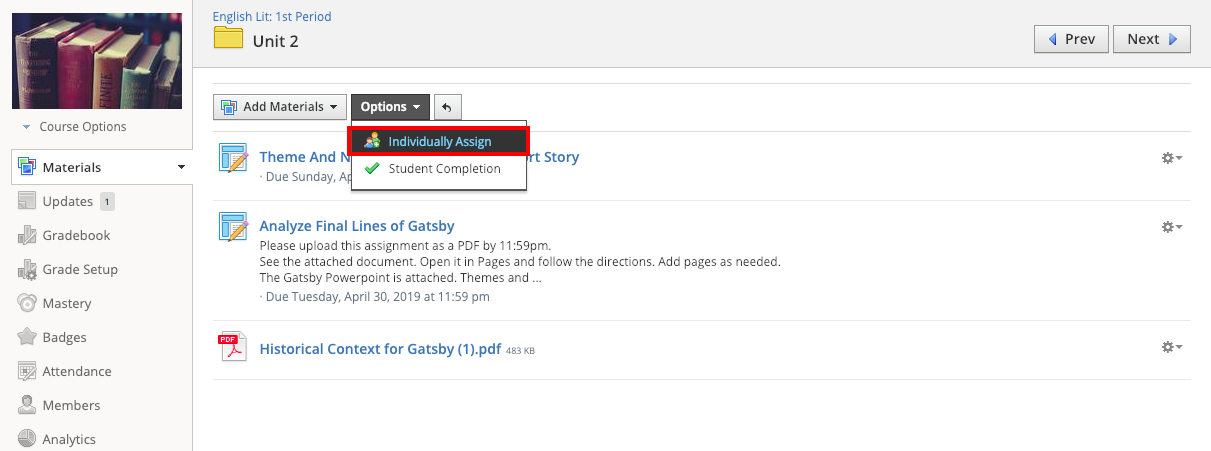Expand the Add Materials dropdown

279,107
